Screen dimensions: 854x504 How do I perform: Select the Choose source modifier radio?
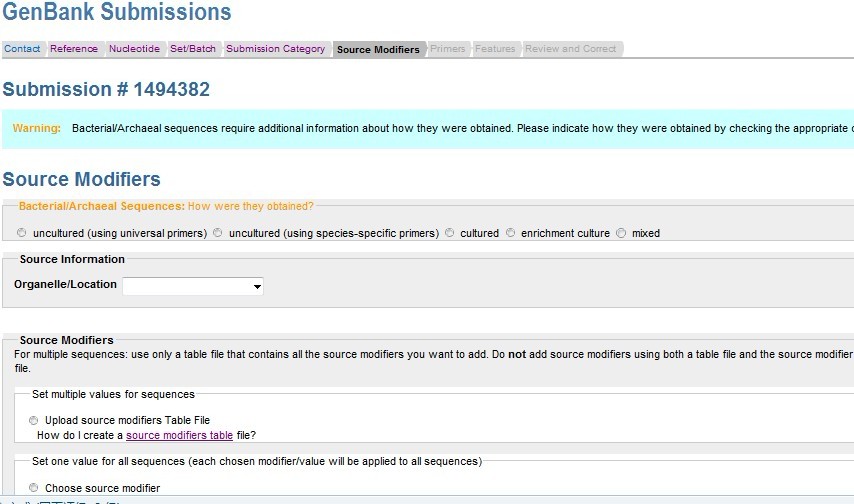(34, 488)
